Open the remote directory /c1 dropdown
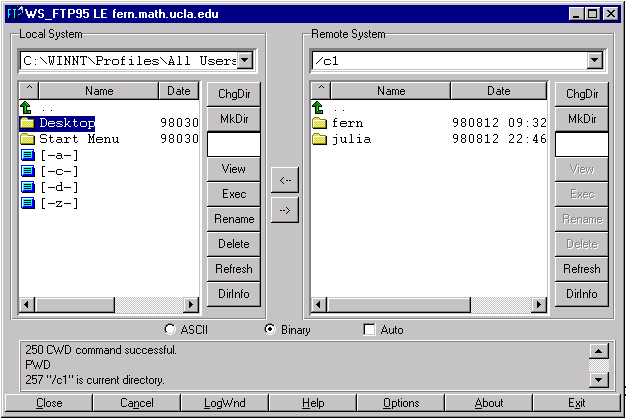This screenshot has height=420, width=626. tap(596, 61)
